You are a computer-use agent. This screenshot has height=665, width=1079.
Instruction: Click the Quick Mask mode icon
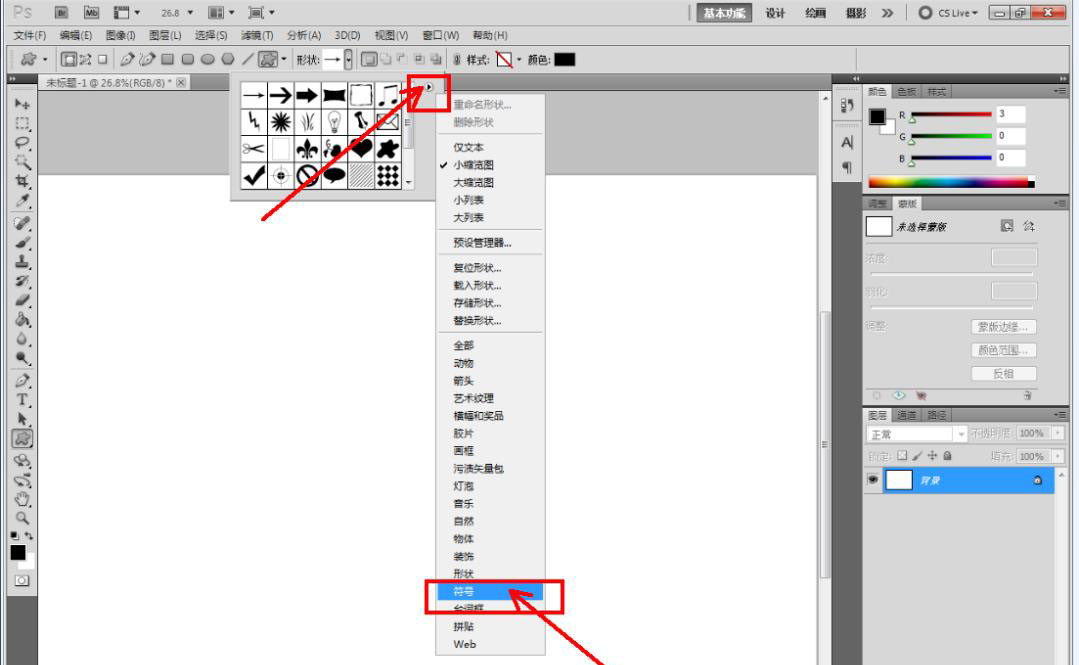pos(22,580)
